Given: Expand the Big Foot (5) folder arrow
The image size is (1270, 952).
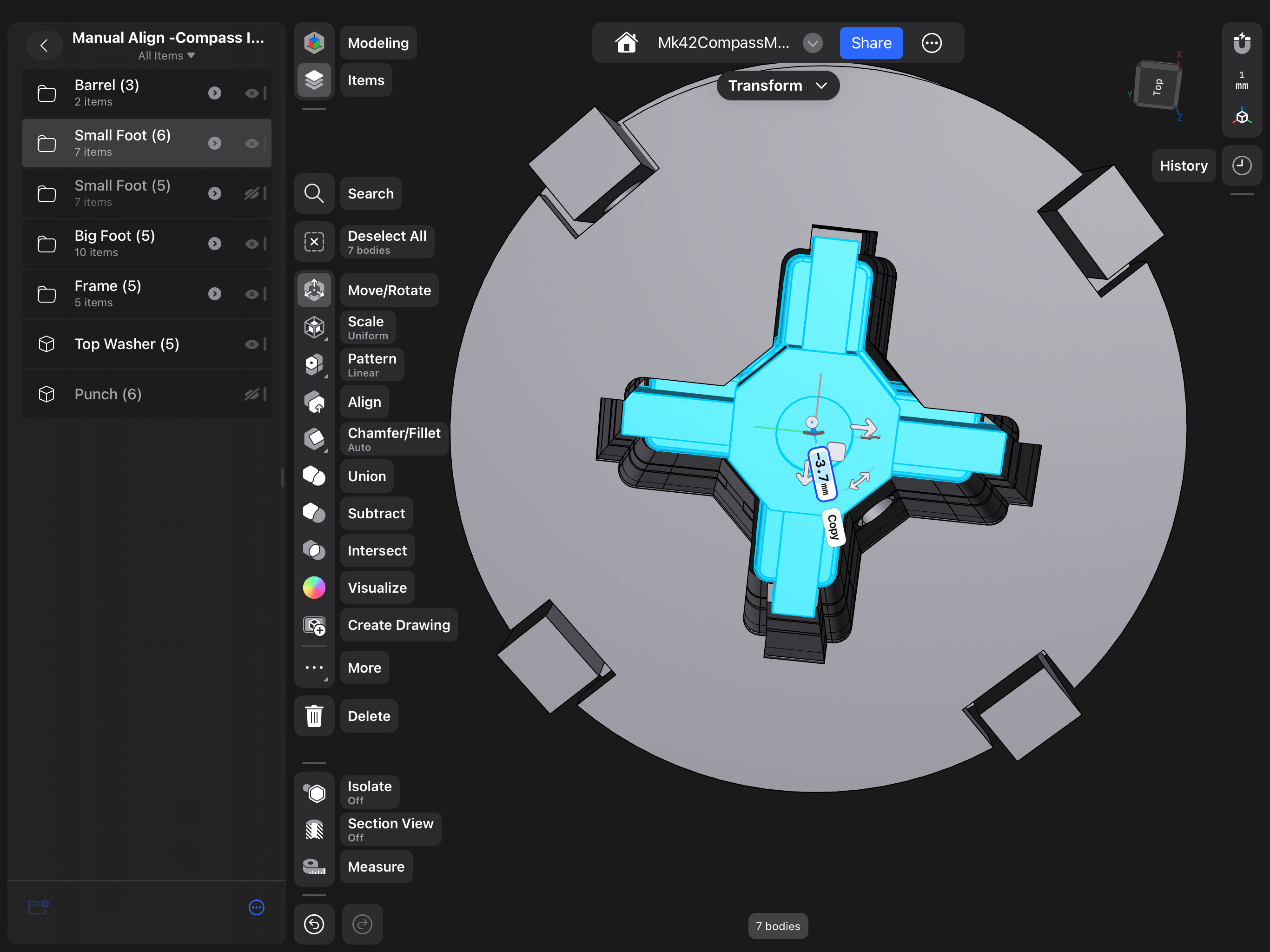Looking at the screenshot, I should pyautogui.click(x=215, y=244).
